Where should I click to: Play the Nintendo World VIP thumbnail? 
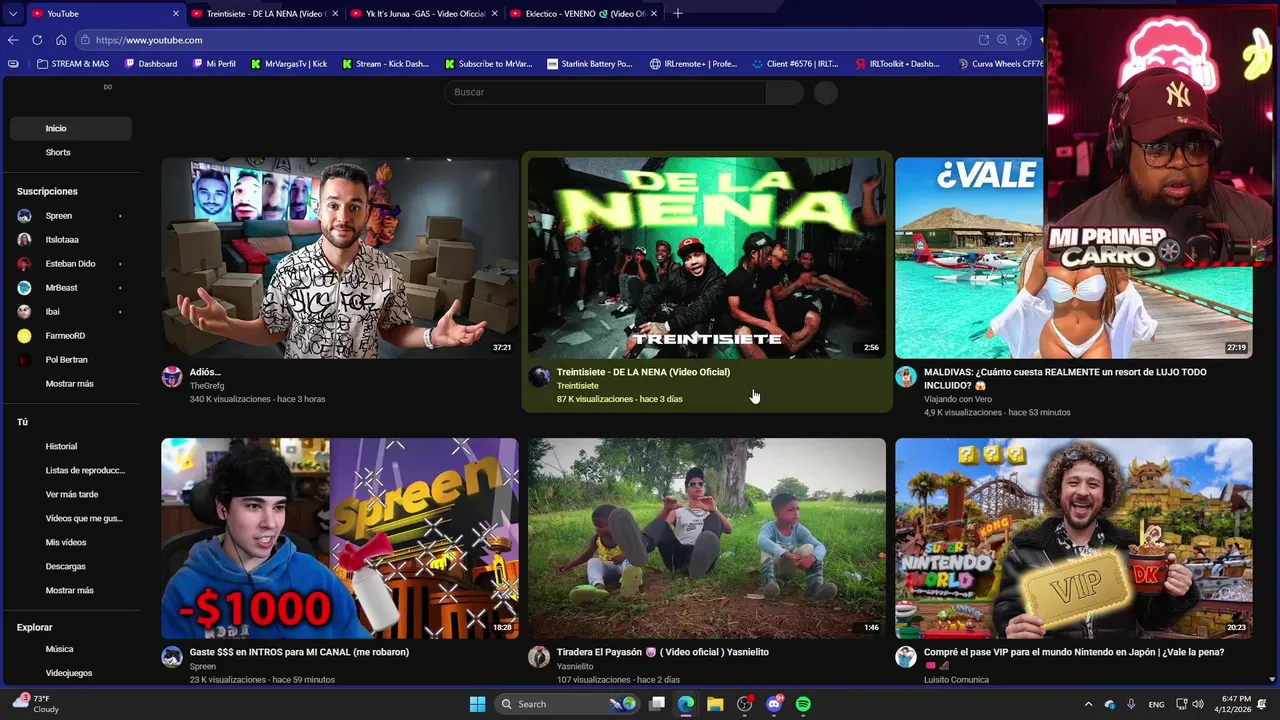pyautogui.click(x=1073, y=538)
